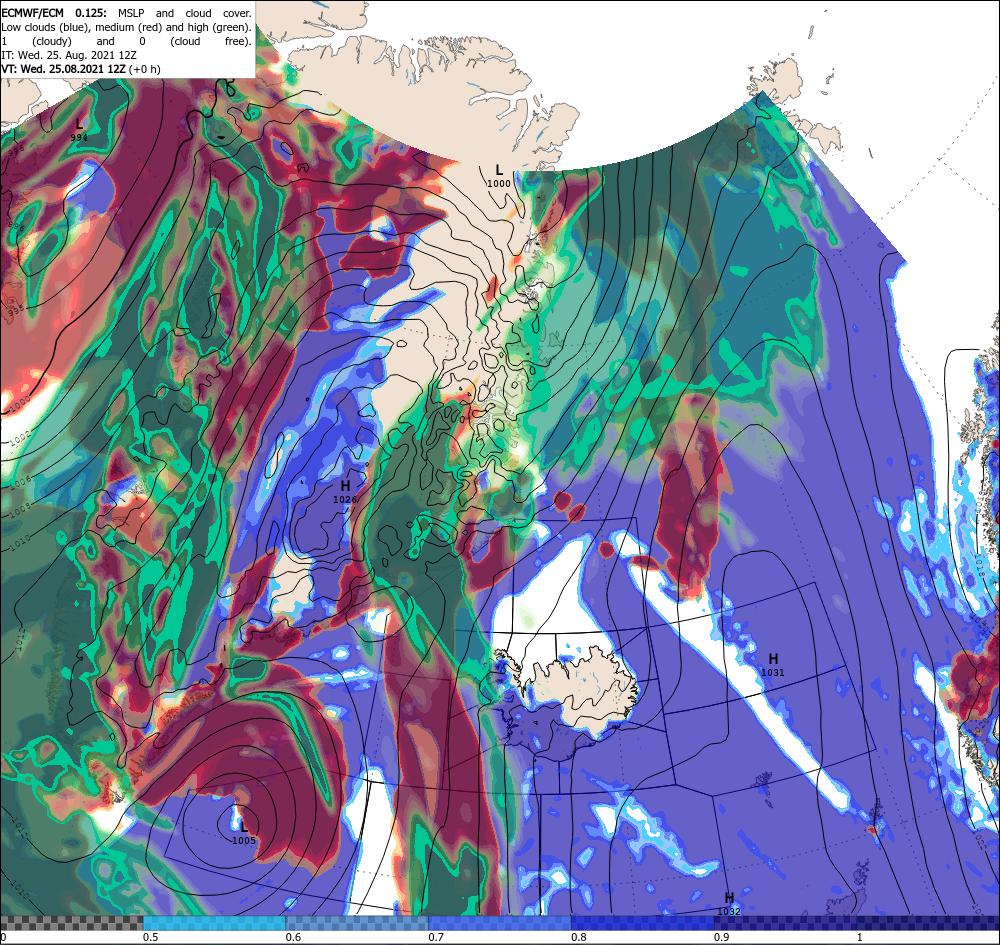Select the 0.8 to 0.9 dark blue scale segment

pyautogui.click(x=642, y=923)
